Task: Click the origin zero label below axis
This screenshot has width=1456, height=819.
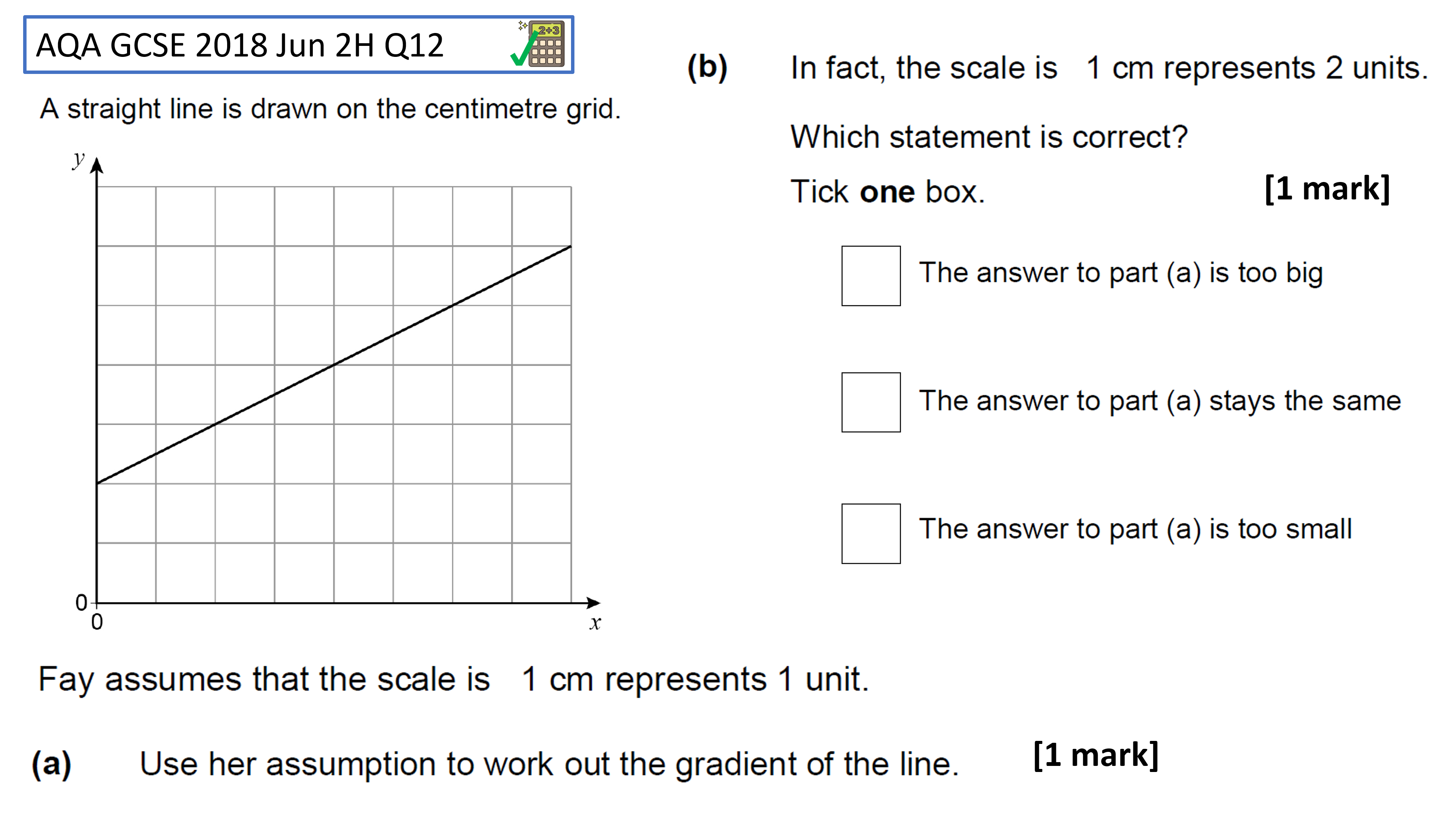Action: point(97,622)
